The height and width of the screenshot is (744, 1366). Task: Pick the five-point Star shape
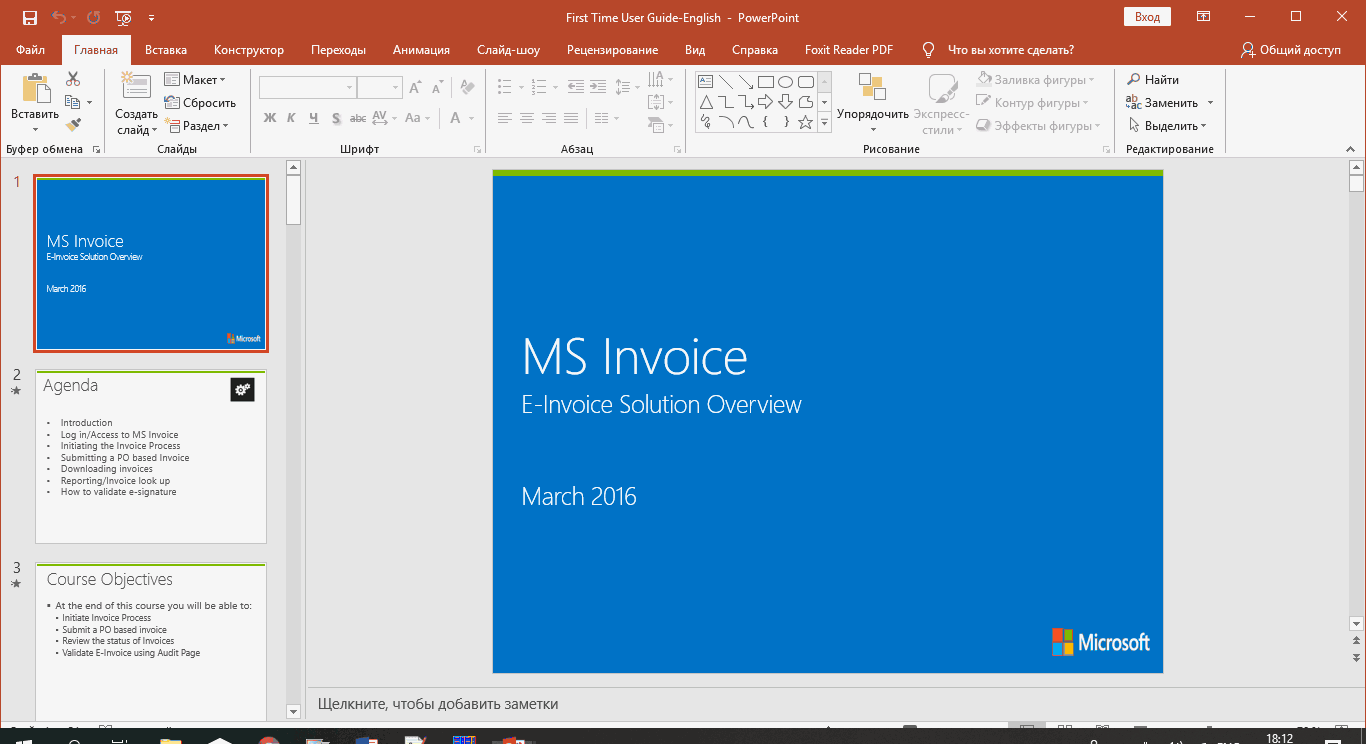[805, 122]
